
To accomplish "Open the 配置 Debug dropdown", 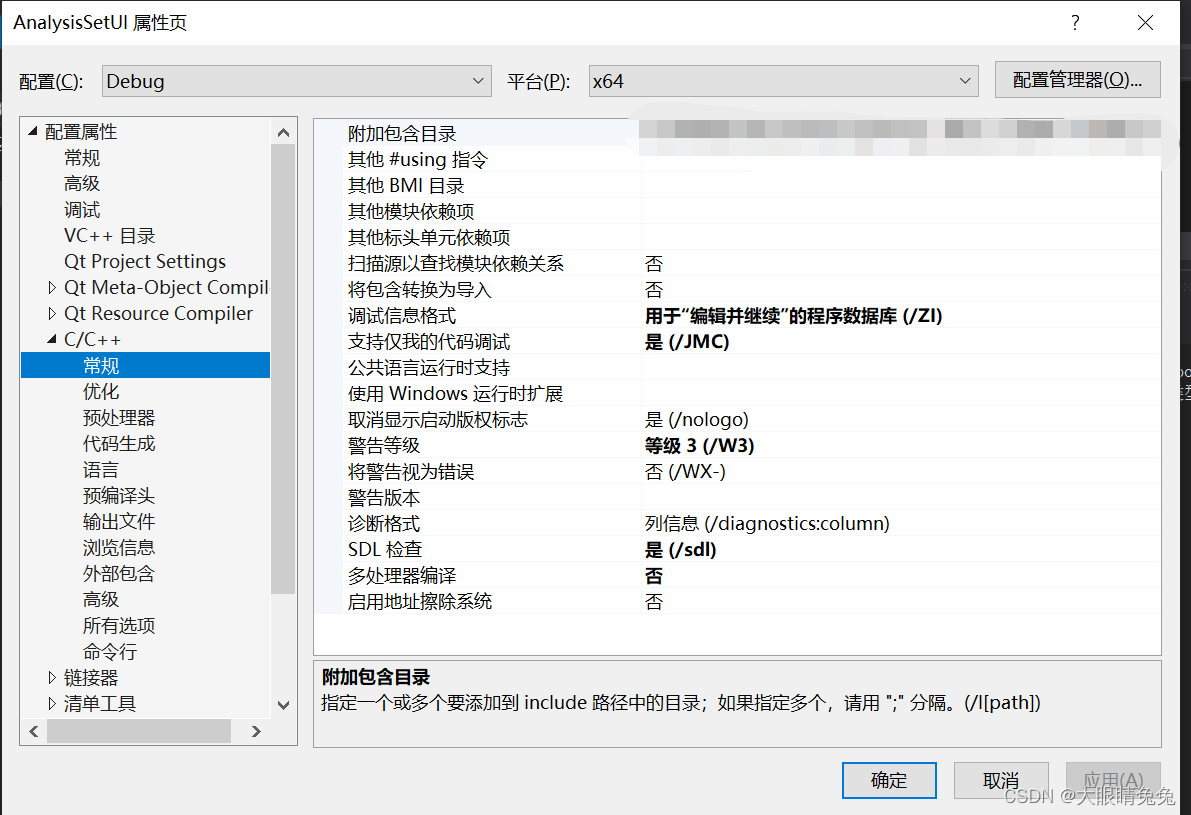I will click(296, 81).
